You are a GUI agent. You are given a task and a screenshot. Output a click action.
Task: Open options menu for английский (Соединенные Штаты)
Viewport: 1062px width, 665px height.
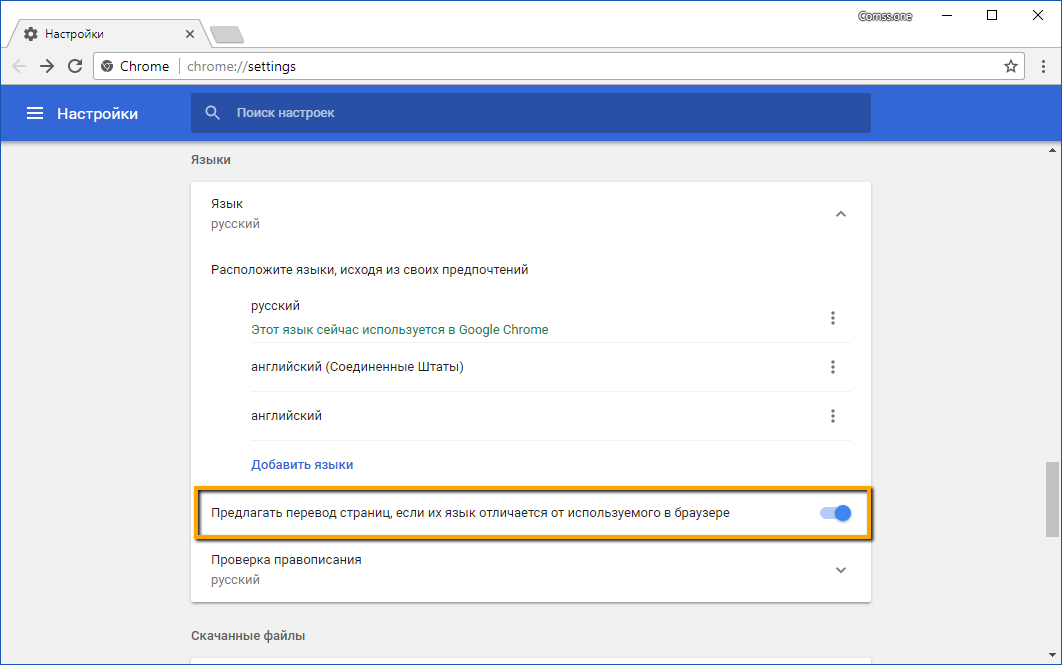(x=832, y=367)
